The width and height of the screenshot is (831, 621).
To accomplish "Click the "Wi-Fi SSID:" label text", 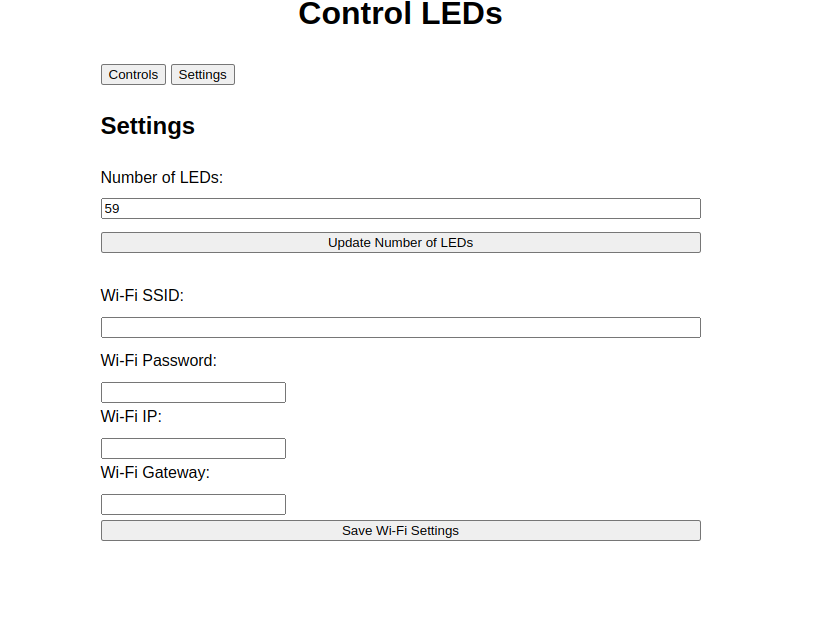I will coord(142,296).
